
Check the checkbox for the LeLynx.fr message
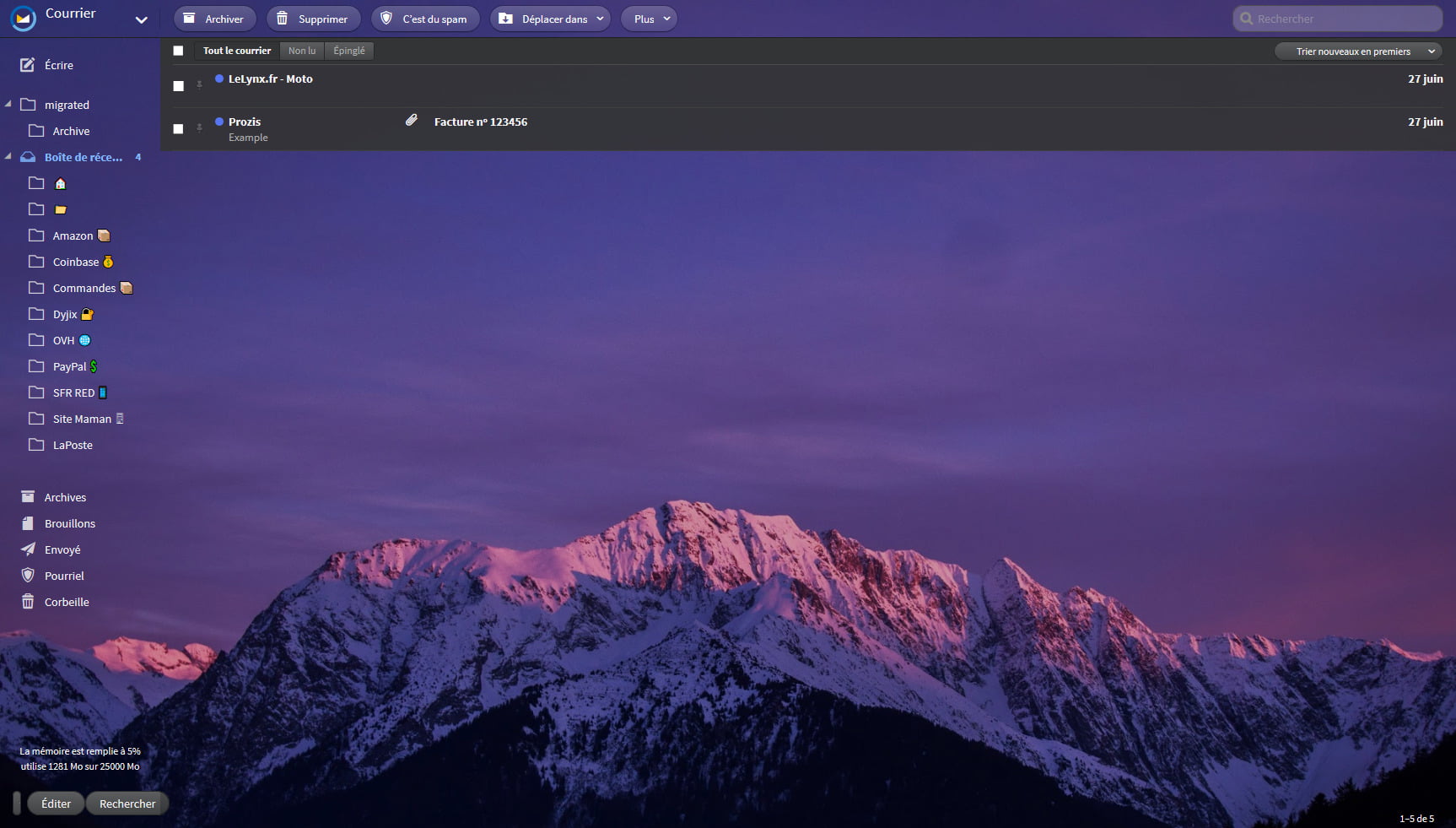pos(178,86)
